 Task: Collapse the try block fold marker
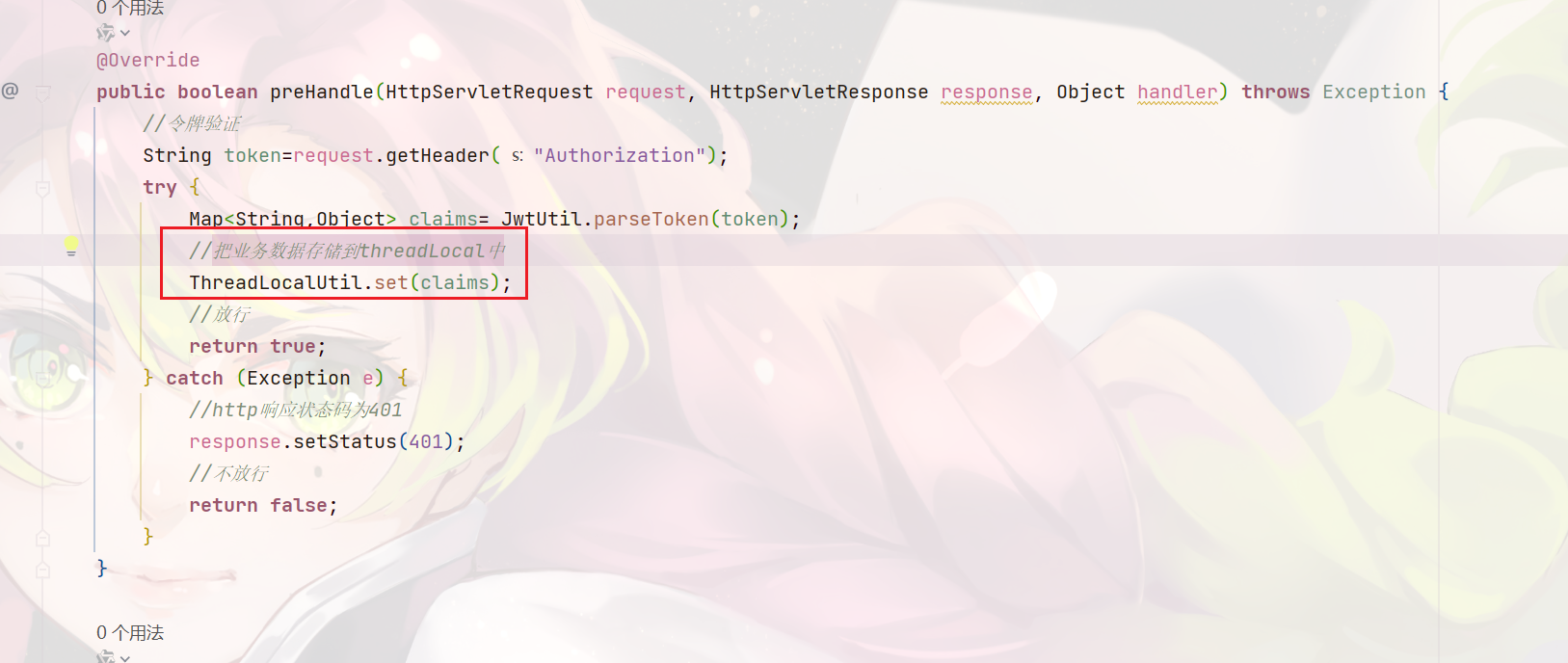pos(42,188)
